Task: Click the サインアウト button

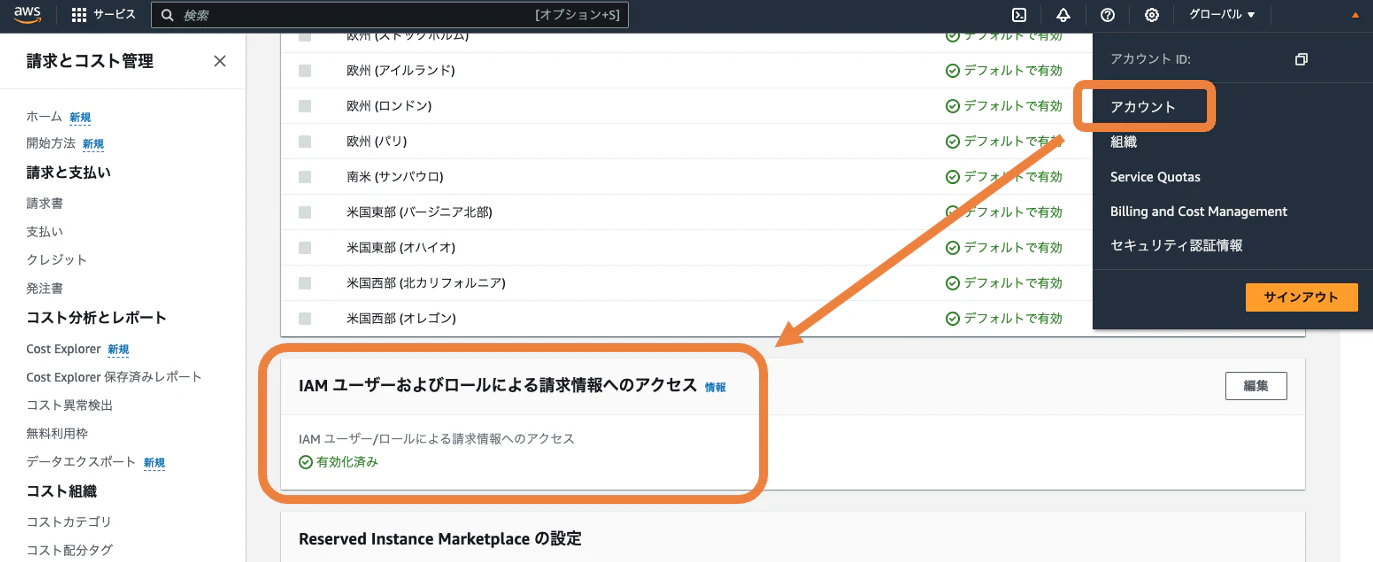Action: [1301, 298]
